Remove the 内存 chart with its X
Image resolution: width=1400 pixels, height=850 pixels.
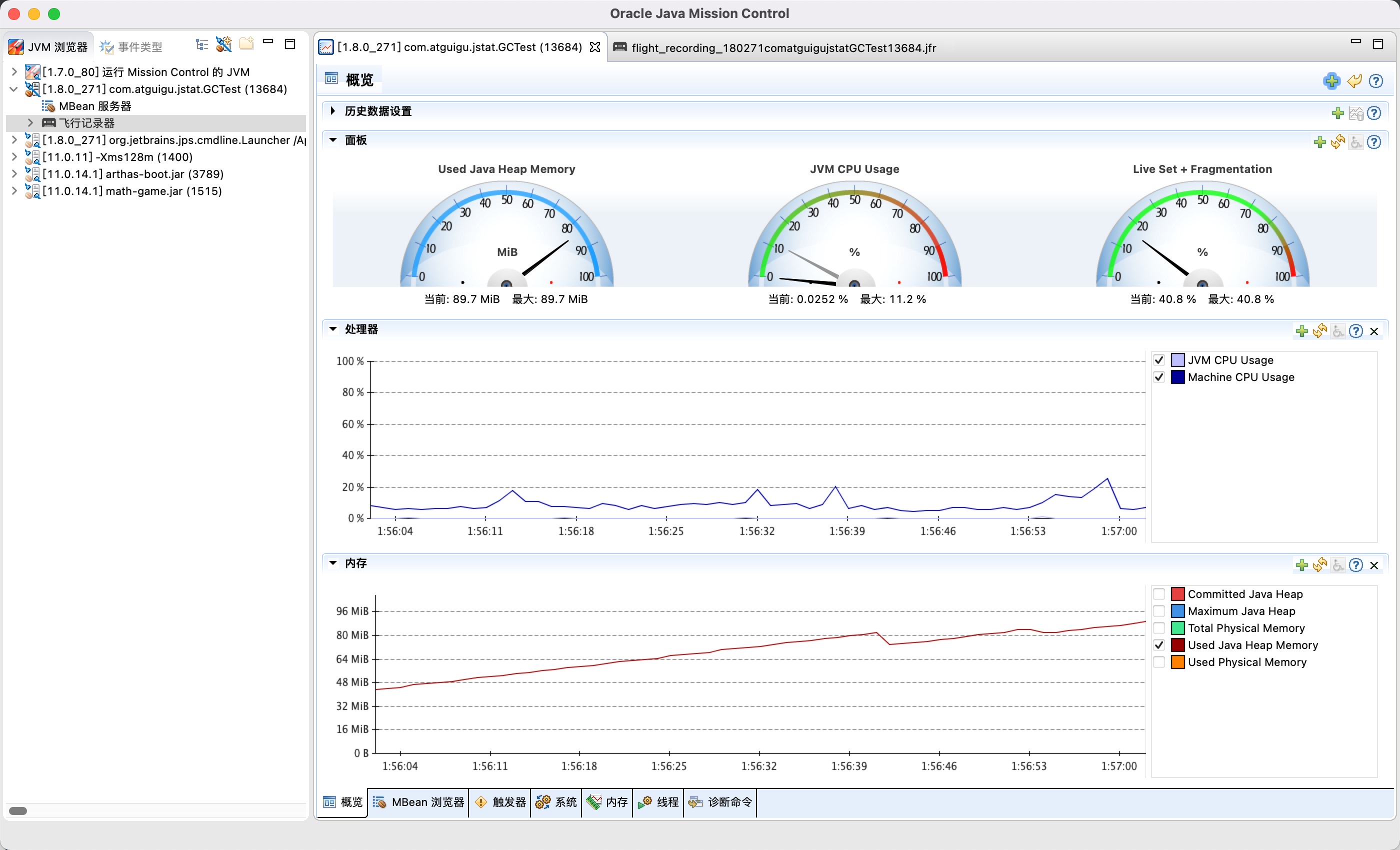click(1374, 565)
